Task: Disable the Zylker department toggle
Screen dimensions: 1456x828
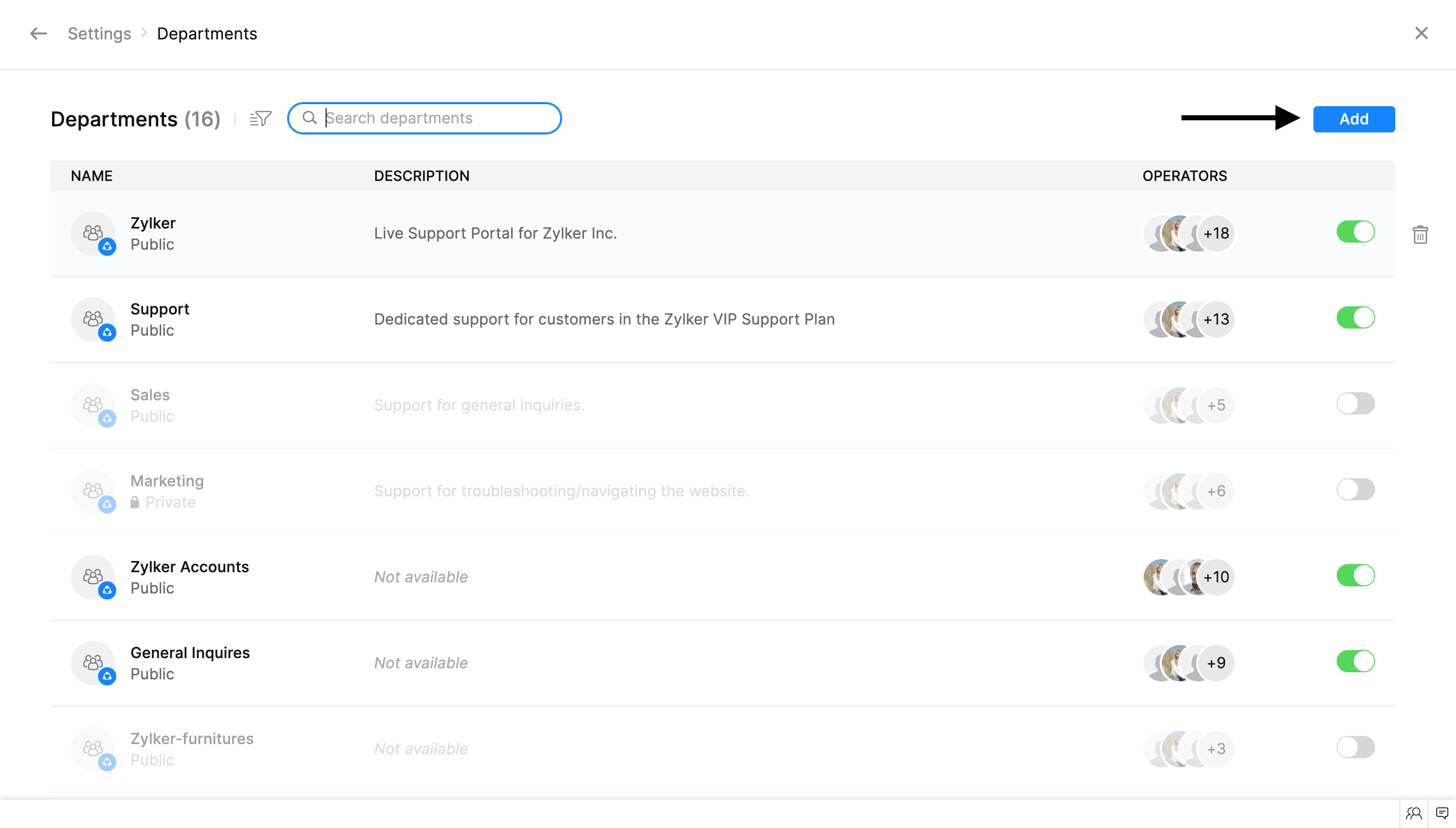Action: (x=1355, y=232)
